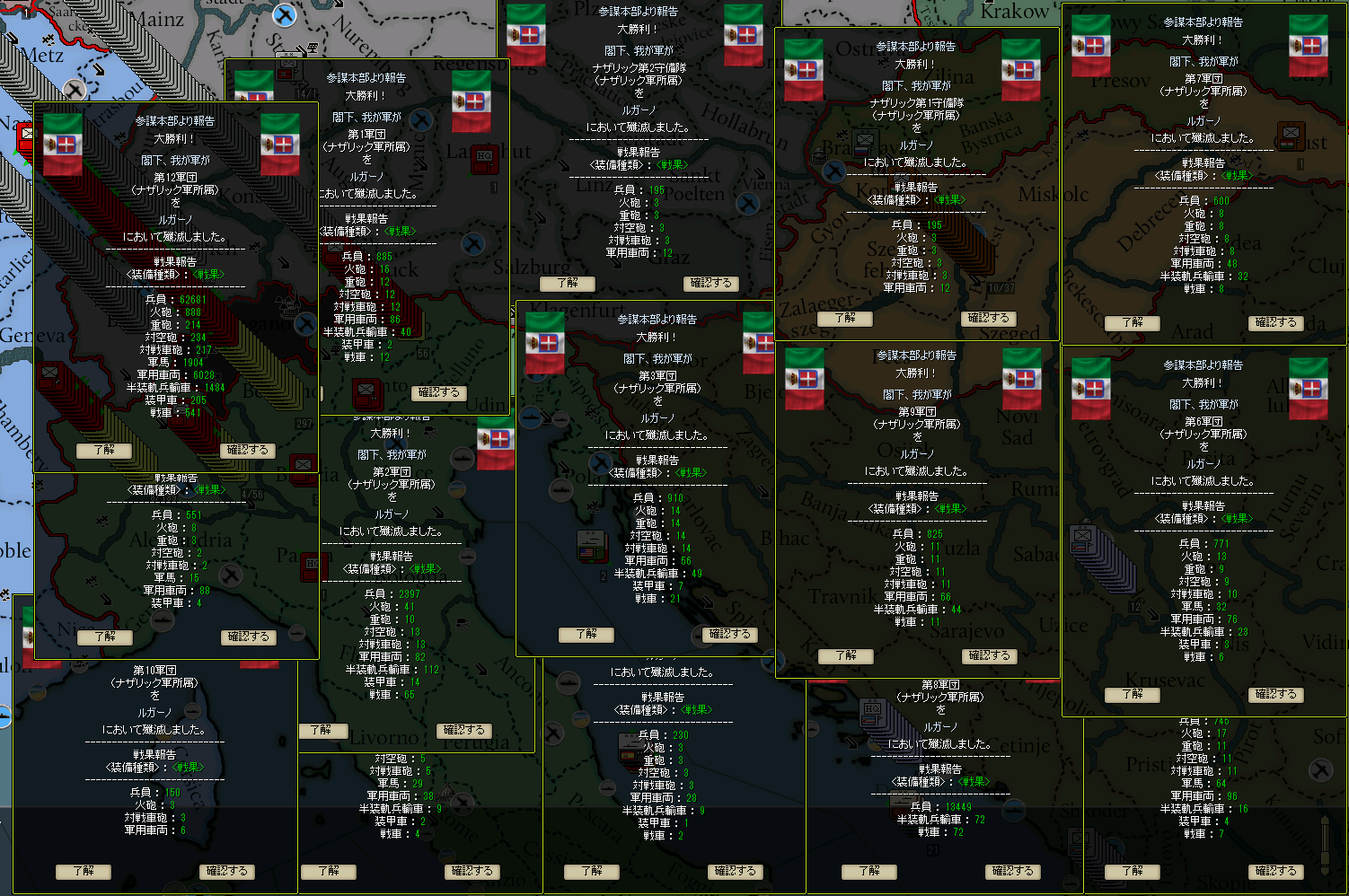Click 確認する in ナザリック第2守備隊 report
1349x896 pixels.
[x=711, y=283]
